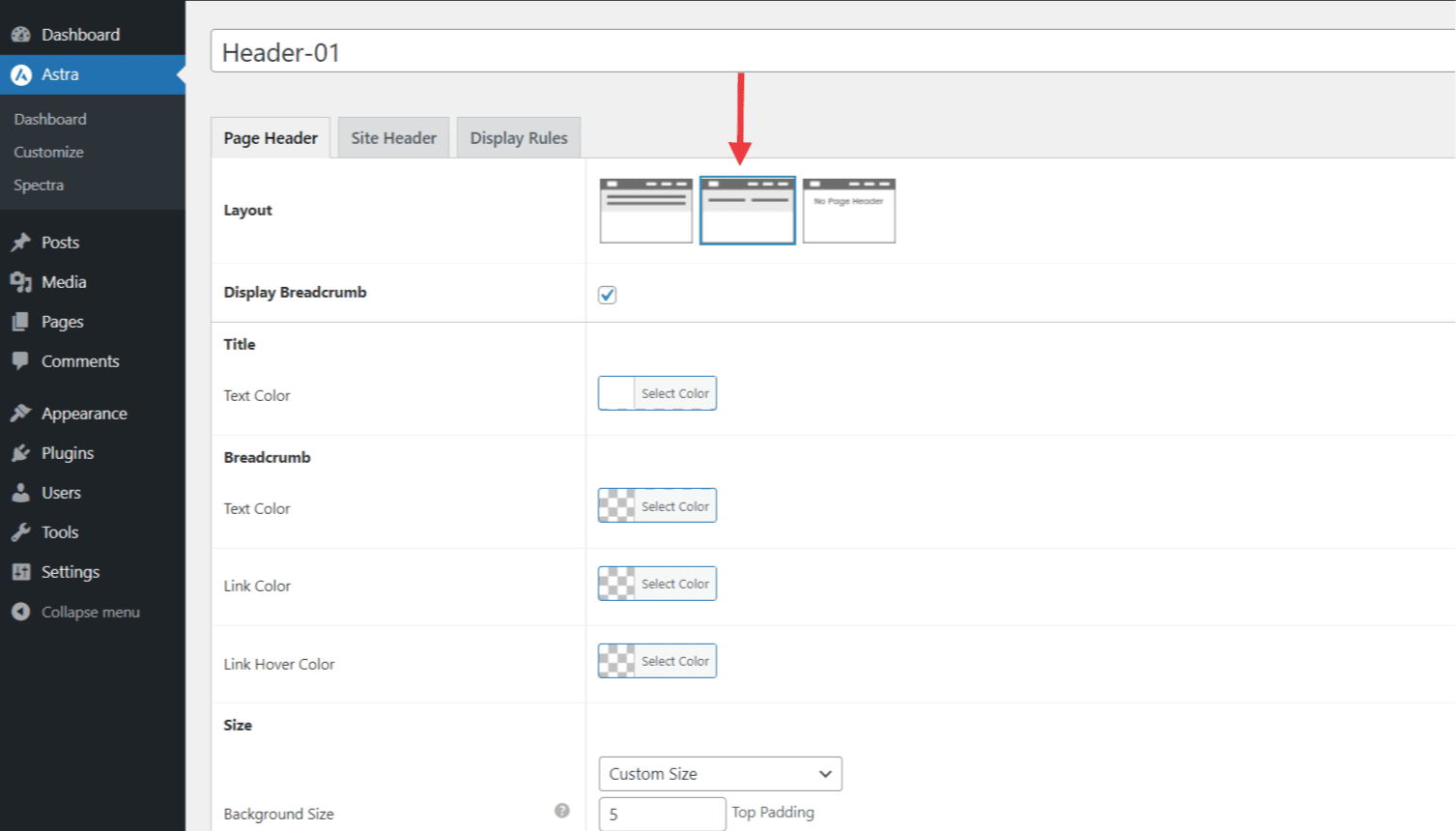Click the Link Color transparent swatch

pyautogui.click(x=616, y=584)
